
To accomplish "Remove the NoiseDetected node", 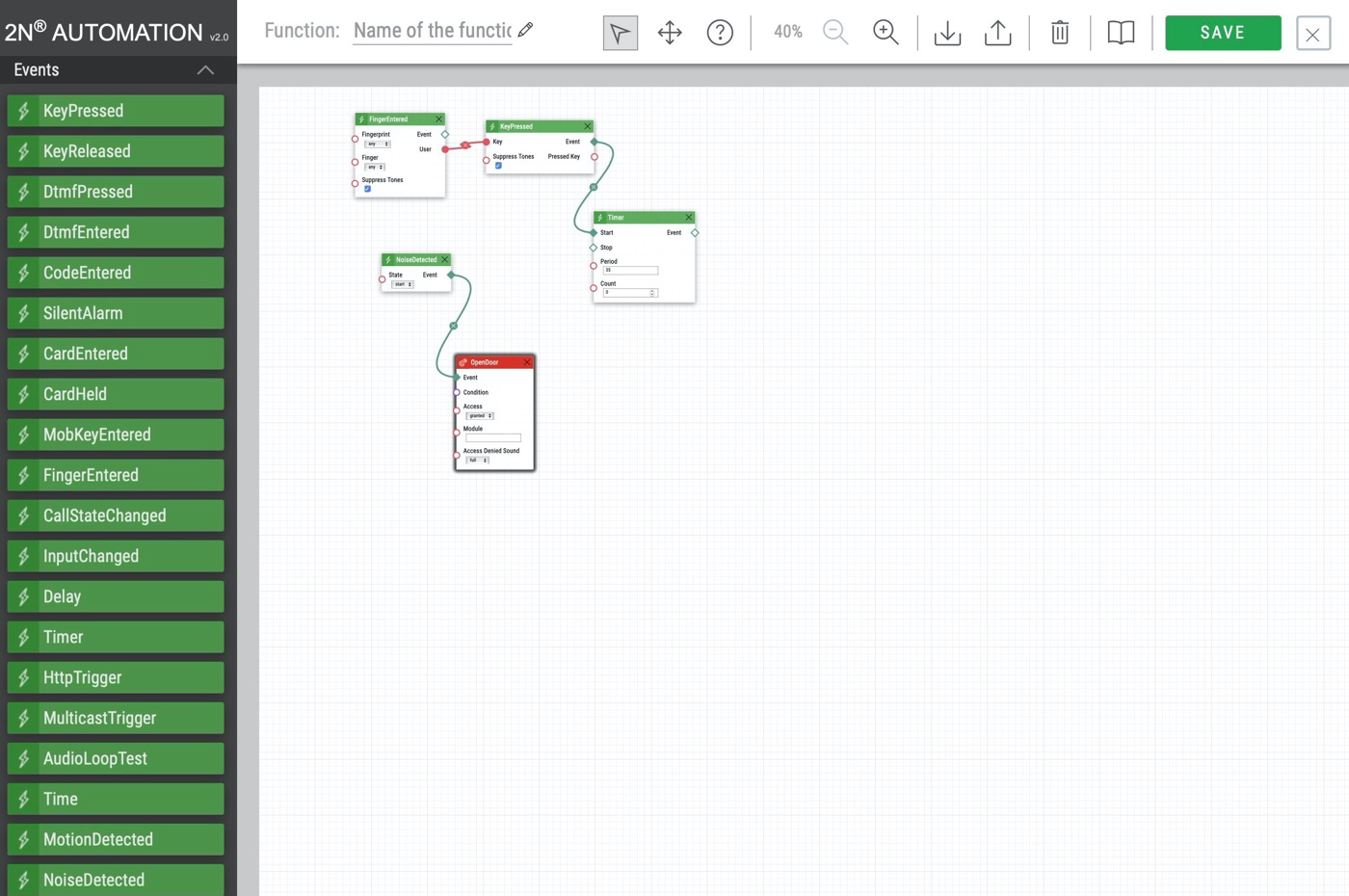I will 444,260.
